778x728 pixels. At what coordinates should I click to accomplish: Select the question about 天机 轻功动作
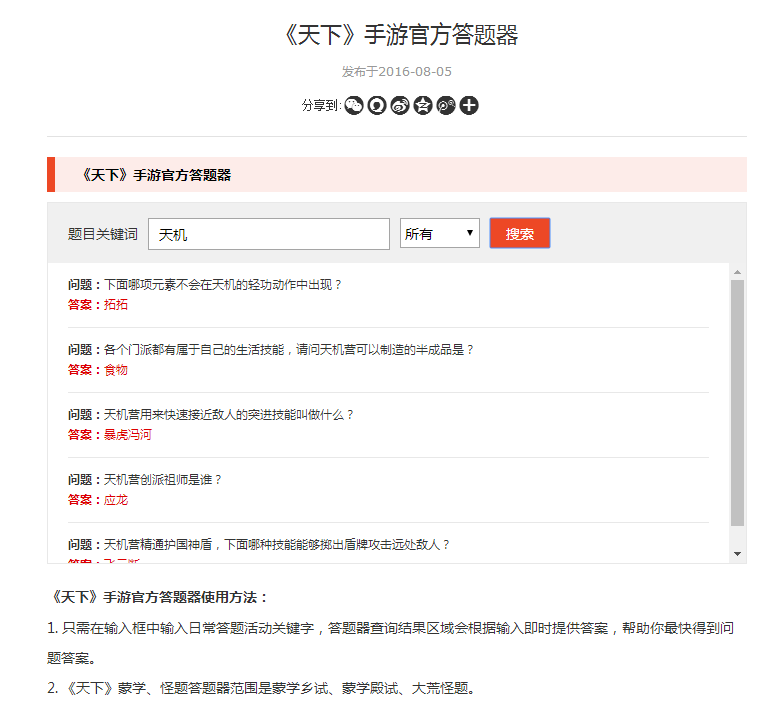point(223,284)
